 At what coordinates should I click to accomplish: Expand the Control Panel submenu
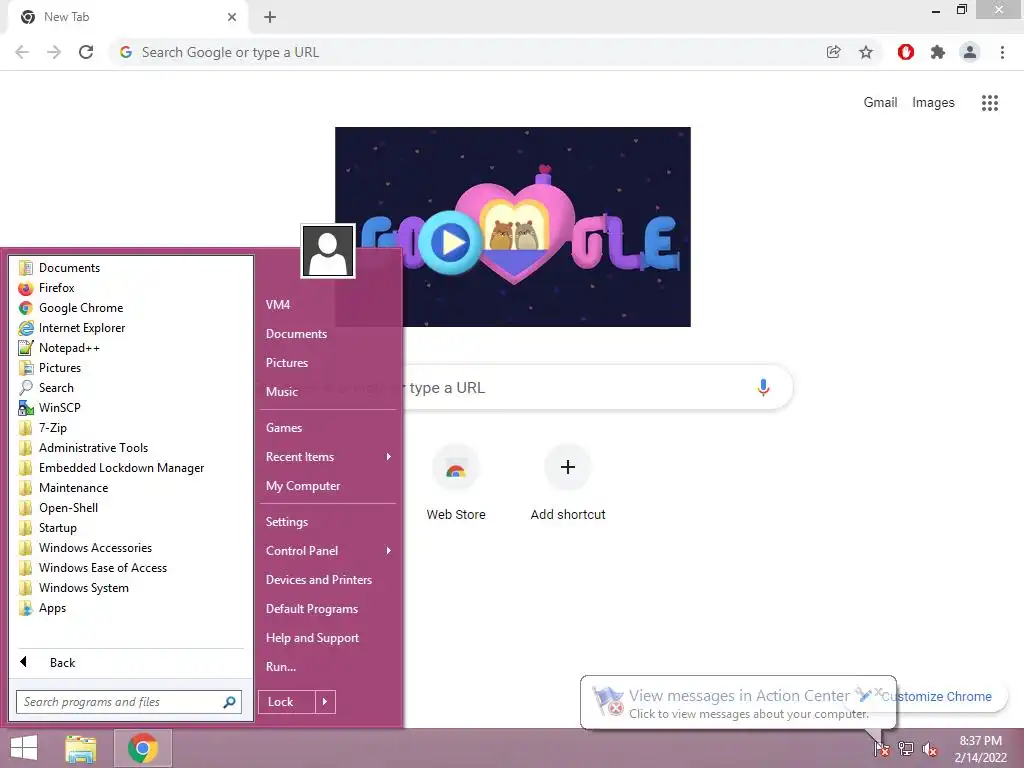coord(328,551)
